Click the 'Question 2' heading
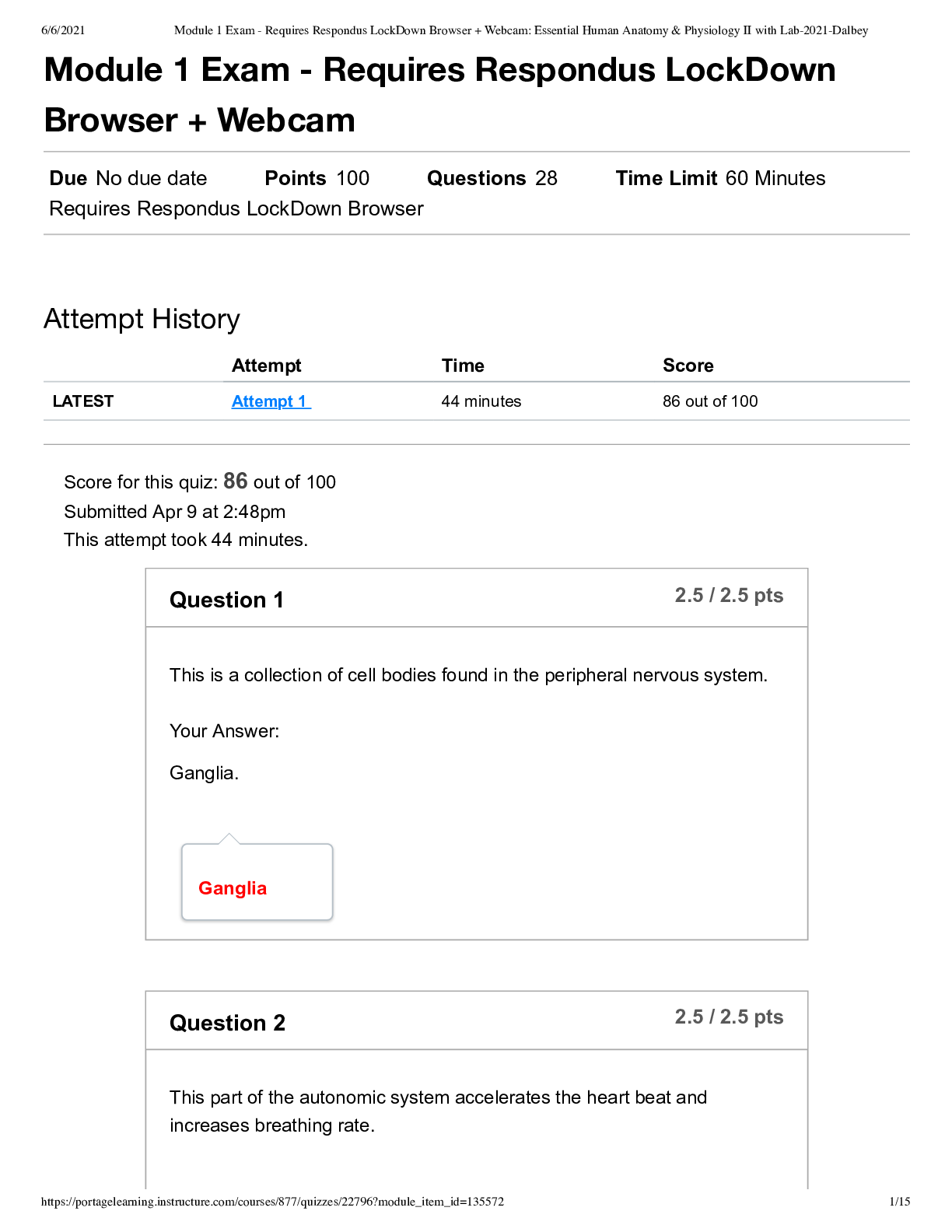 coord(227,1023)
